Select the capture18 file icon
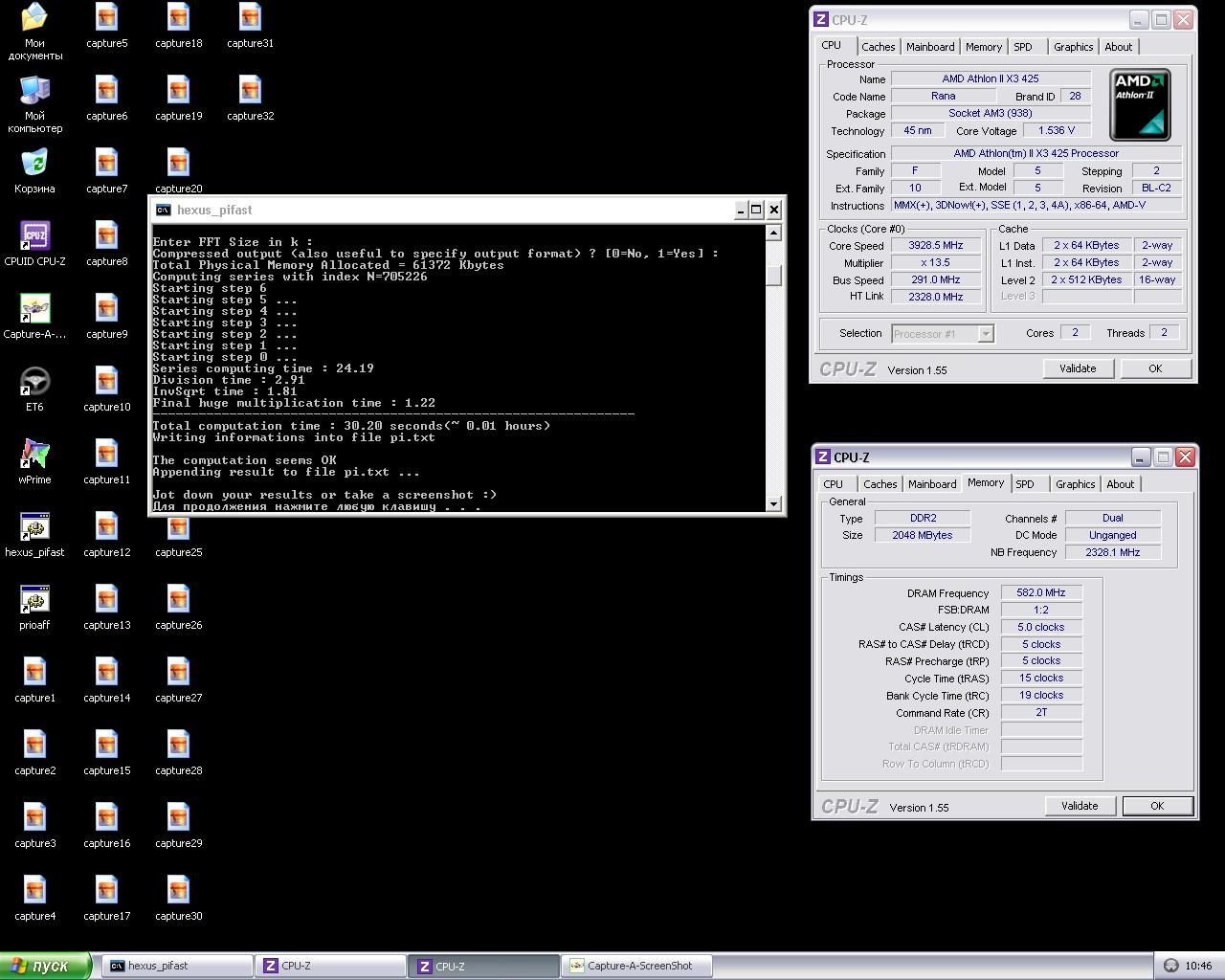 [x=178, y=25]
